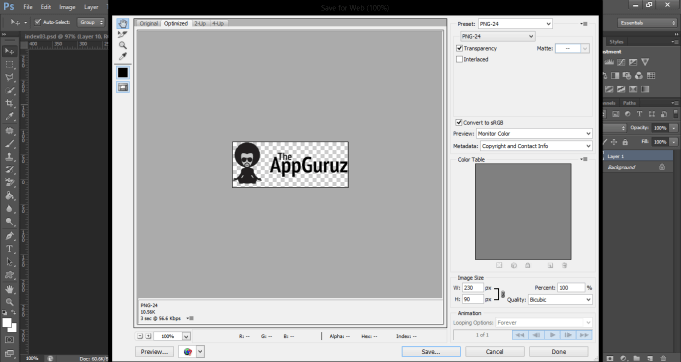Select the Zoom tool in Save for Web dialog

click(123, 45)
